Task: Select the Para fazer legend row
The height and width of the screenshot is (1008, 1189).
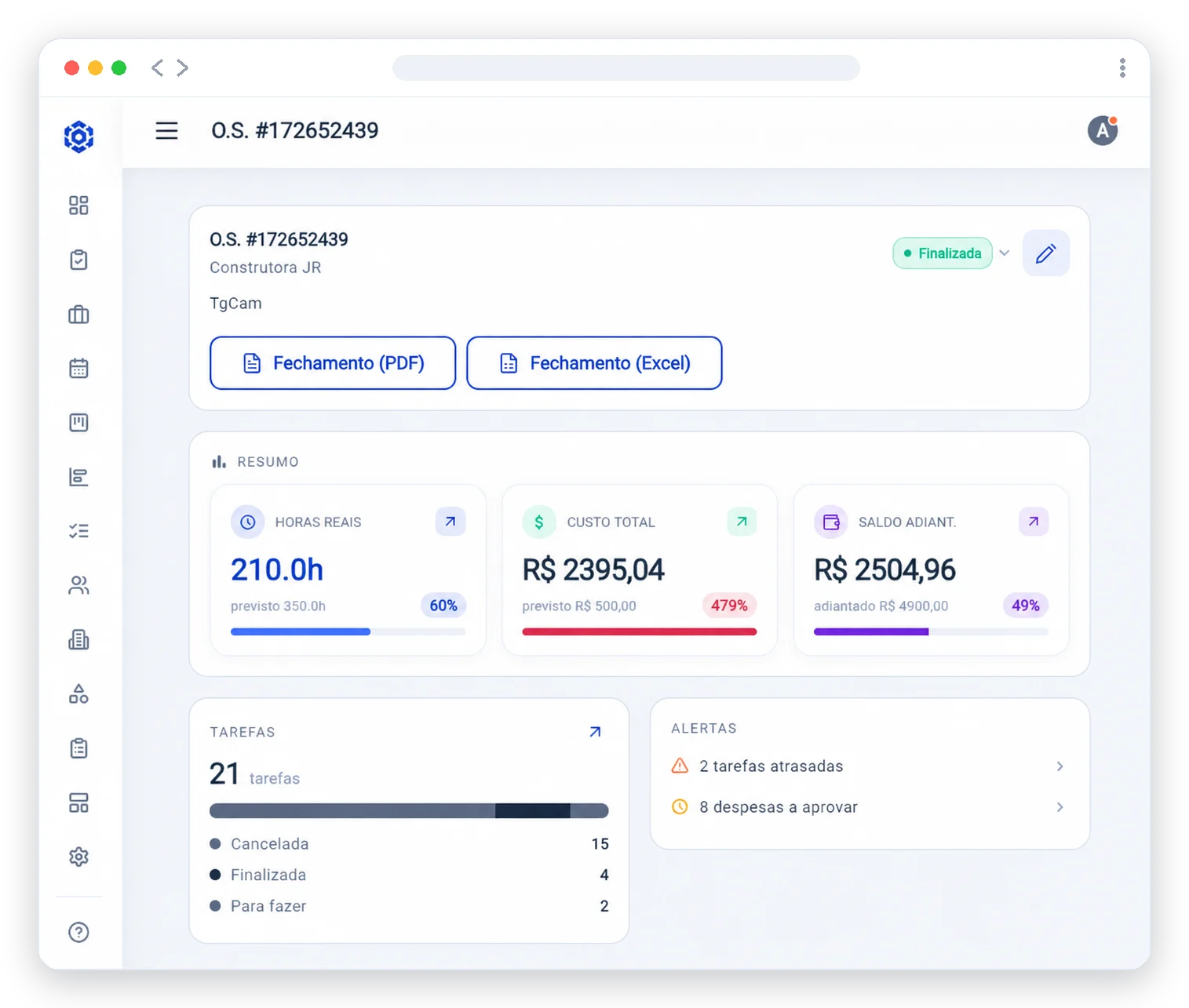Action: [409, 906]
